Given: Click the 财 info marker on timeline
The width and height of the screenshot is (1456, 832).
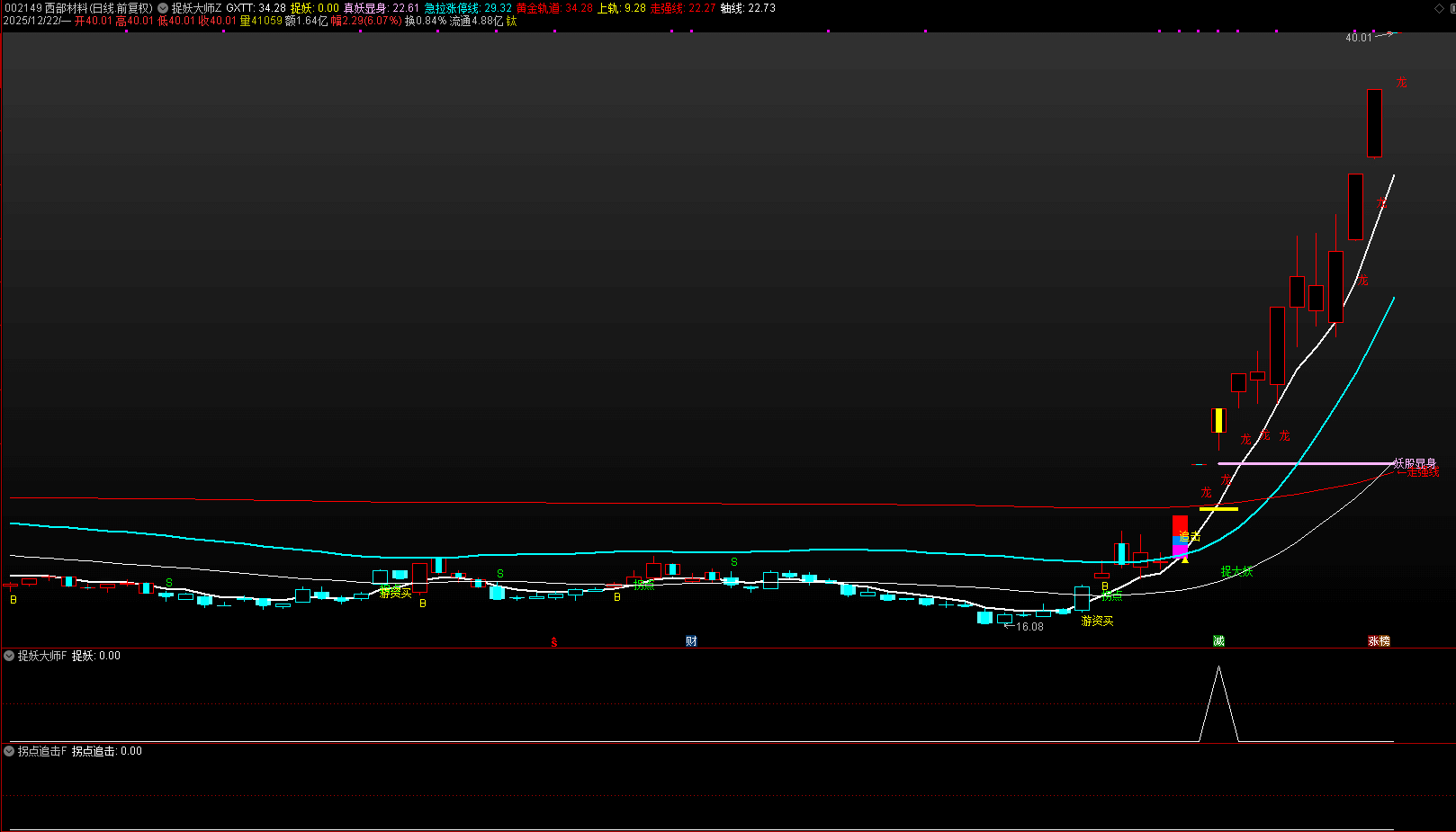Looking at the screenshot, I should coord(691,641).
